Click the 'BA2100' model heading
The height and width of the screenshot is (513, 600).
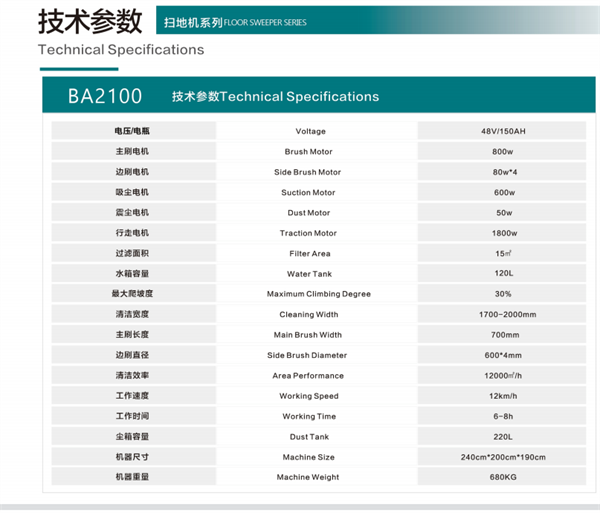(x=105, y=96)
